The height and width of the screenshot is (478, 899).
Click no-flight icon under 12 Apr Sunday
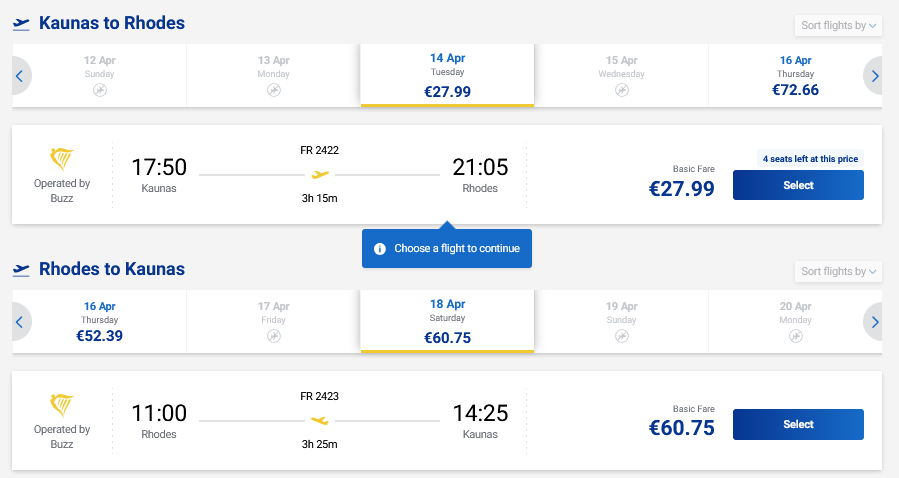(x=100, y=90)
